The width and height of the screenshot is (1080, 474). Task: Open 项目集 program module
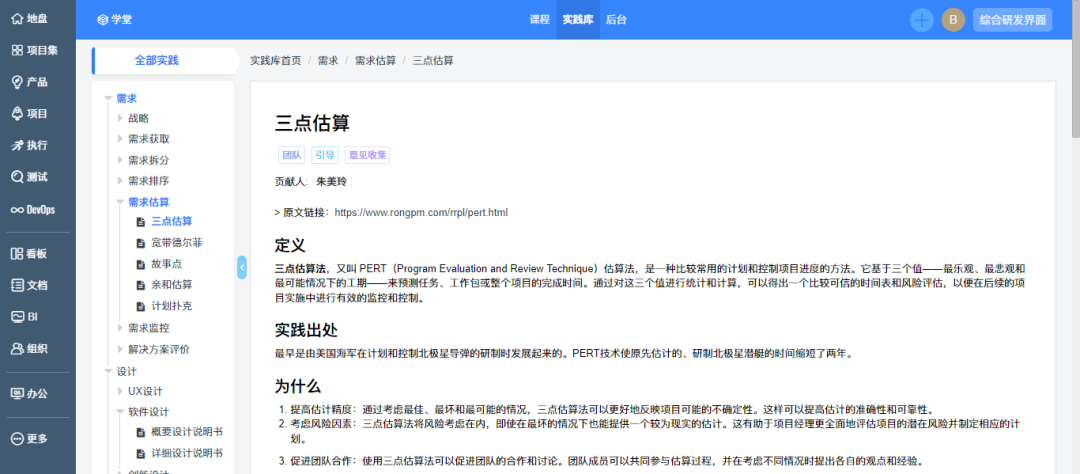35,50
